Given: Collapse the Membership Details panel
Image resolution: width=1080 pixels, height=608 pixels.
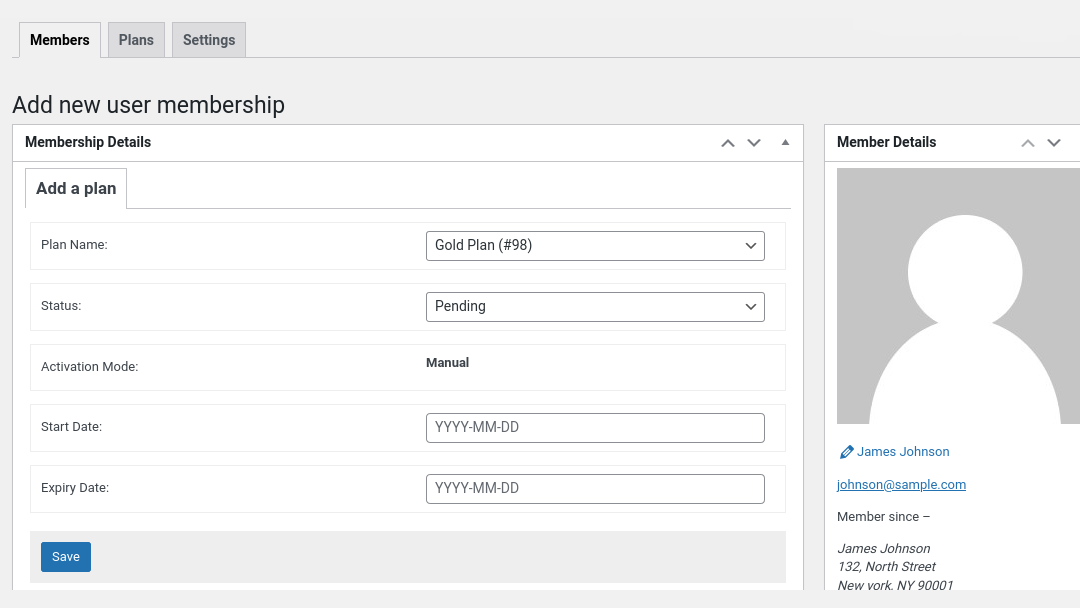Looking at the screenshot, I should coord(785,143).
